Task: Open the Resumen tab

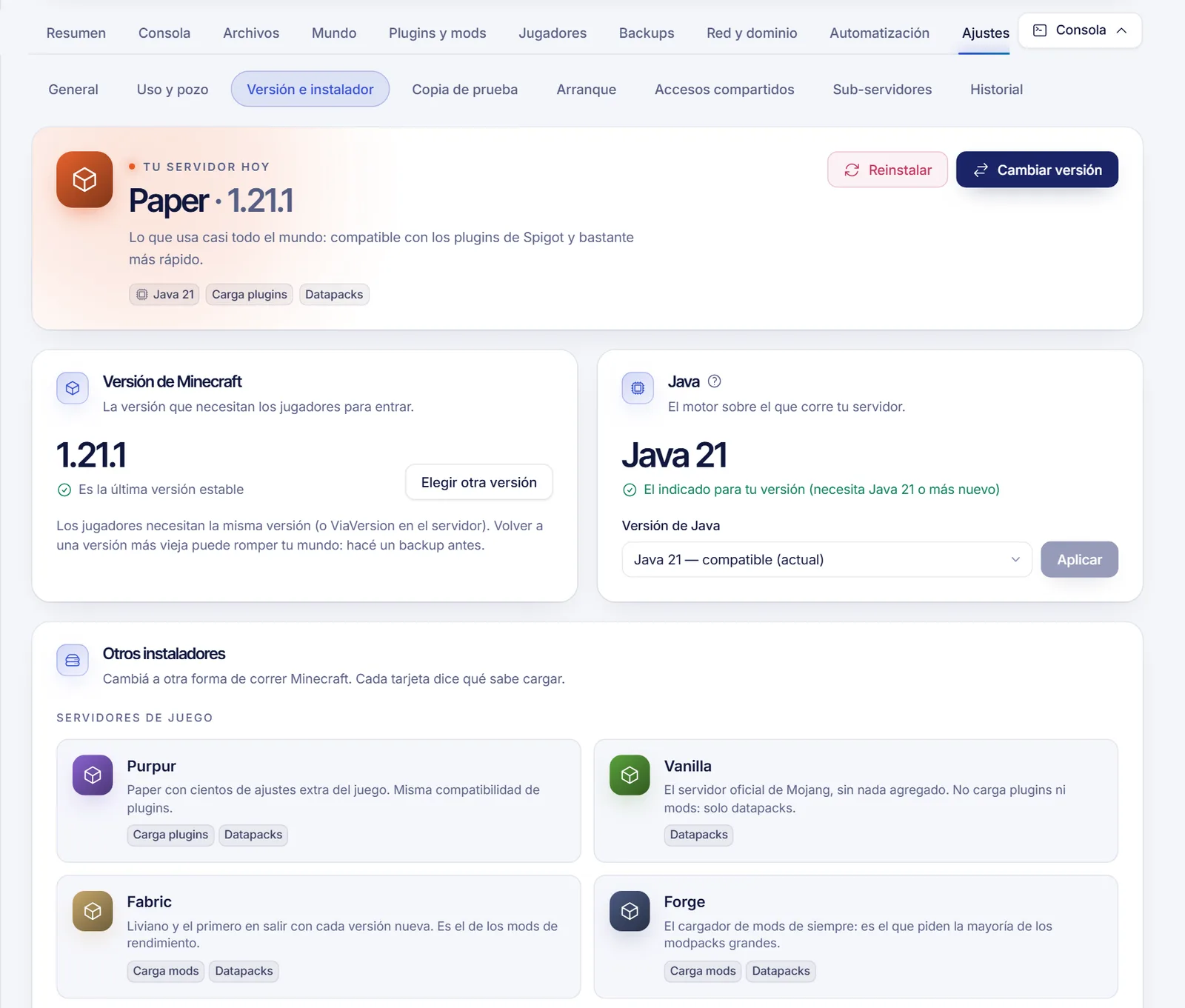Action: pyautogui.click(x=76, y=33)
